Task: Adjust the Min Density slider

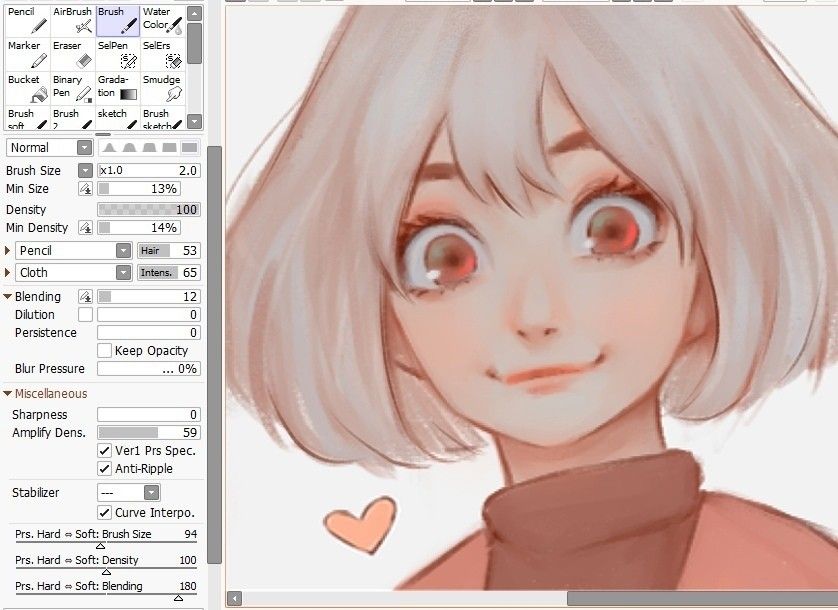Action: coord(139,228)
